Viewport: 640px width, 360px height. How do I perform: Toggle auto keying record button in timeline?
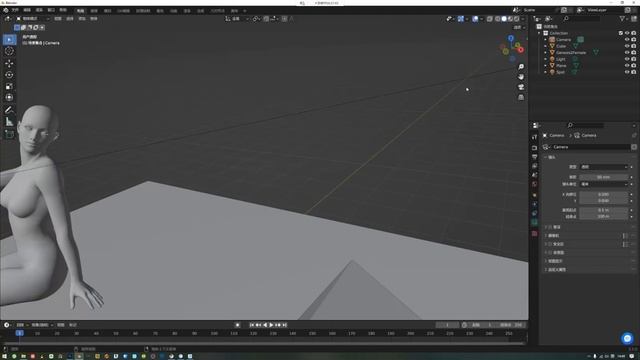point(238,325)
